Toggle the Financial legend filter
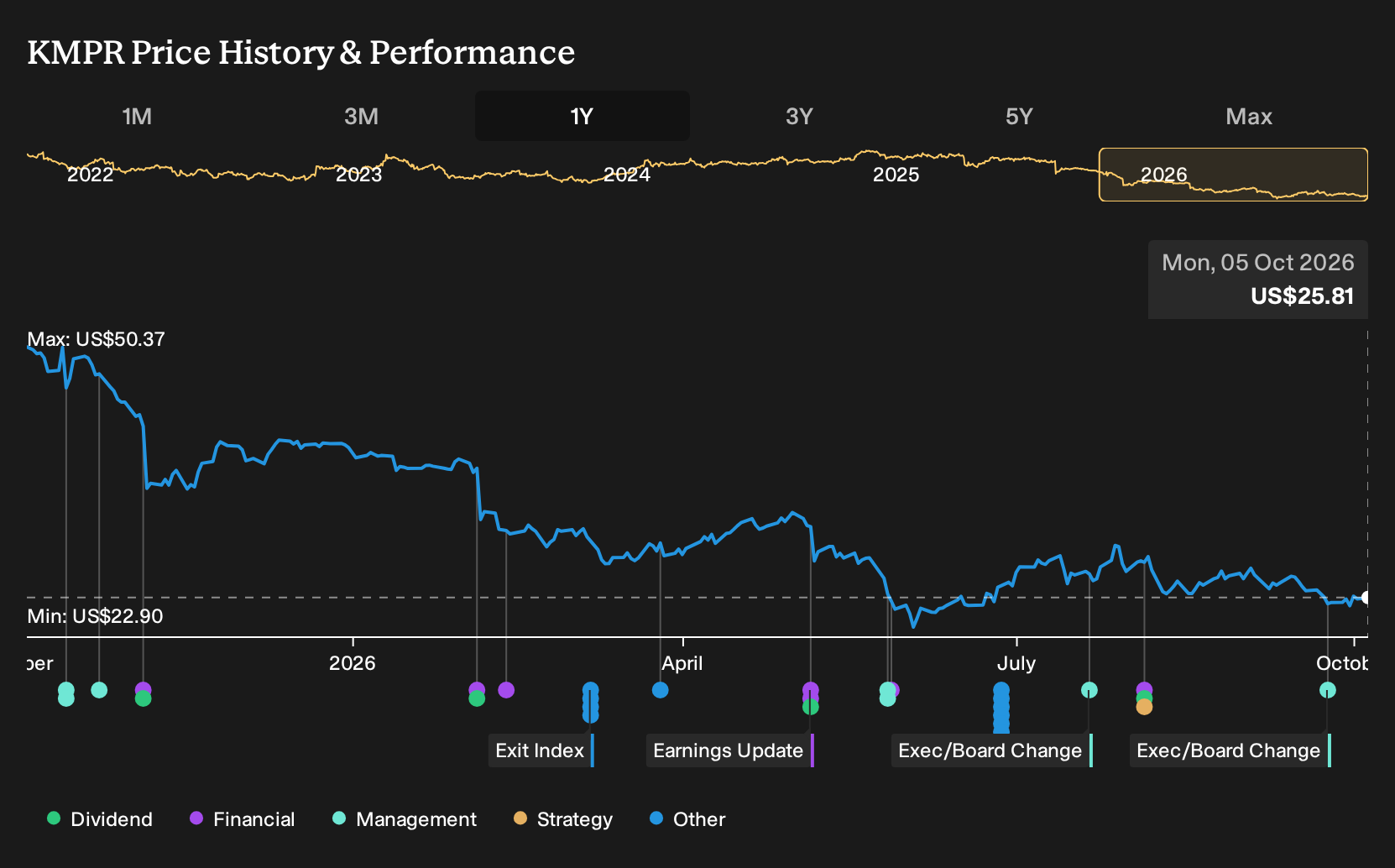Image resolution: width=1395 pixels, height=868 pixels. coord(243,819)
